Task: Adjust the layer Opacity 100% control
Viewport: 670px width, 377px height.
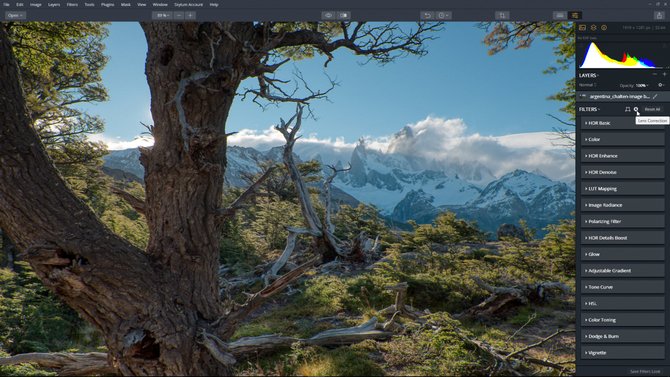Action: tap(634, 85)
